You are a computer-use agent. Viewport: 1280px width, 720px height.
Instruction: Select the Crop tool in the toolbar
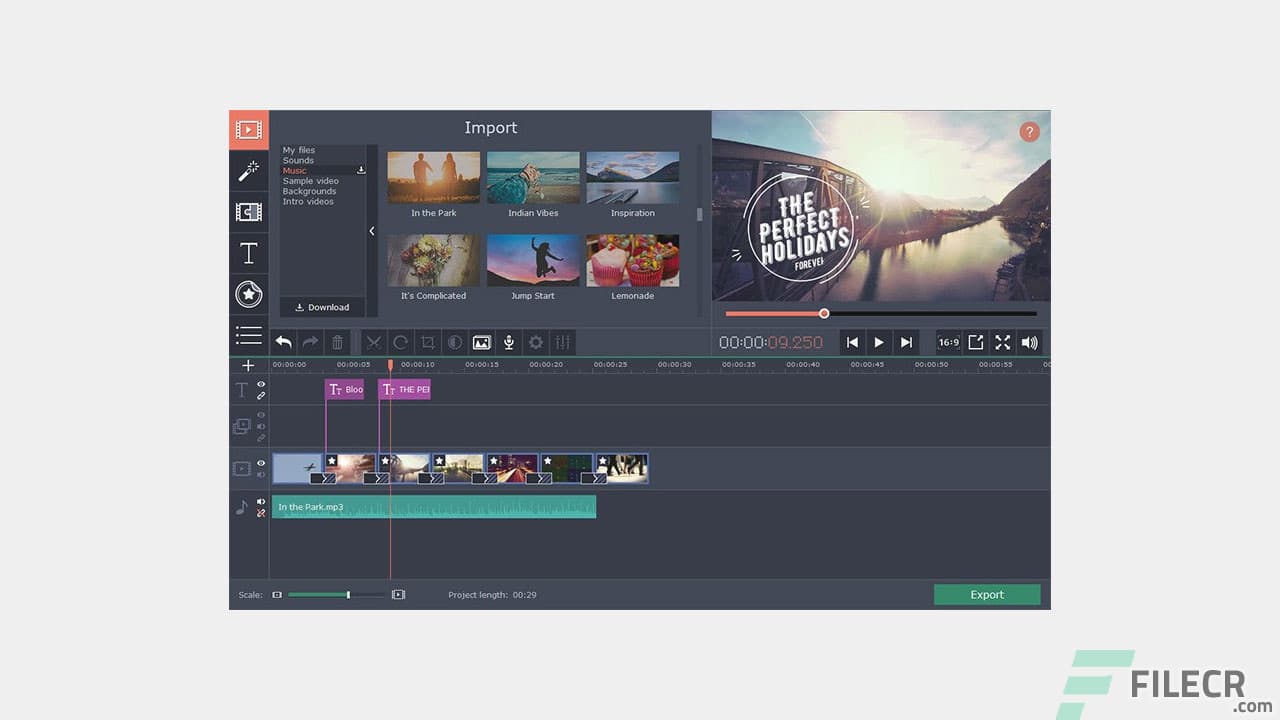point(428,342)
